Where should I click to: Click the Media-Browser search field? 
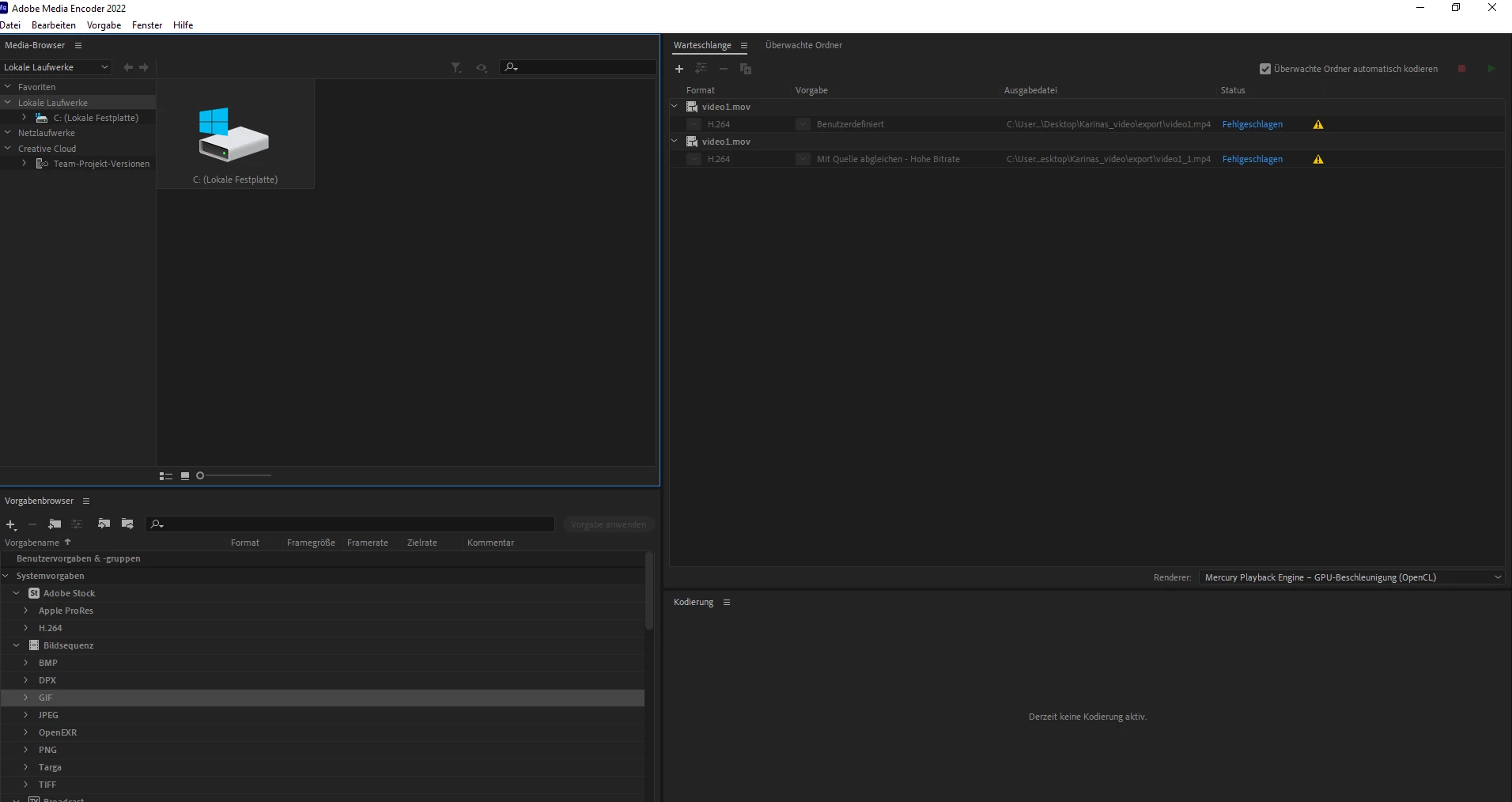click(x=578, y=67)
